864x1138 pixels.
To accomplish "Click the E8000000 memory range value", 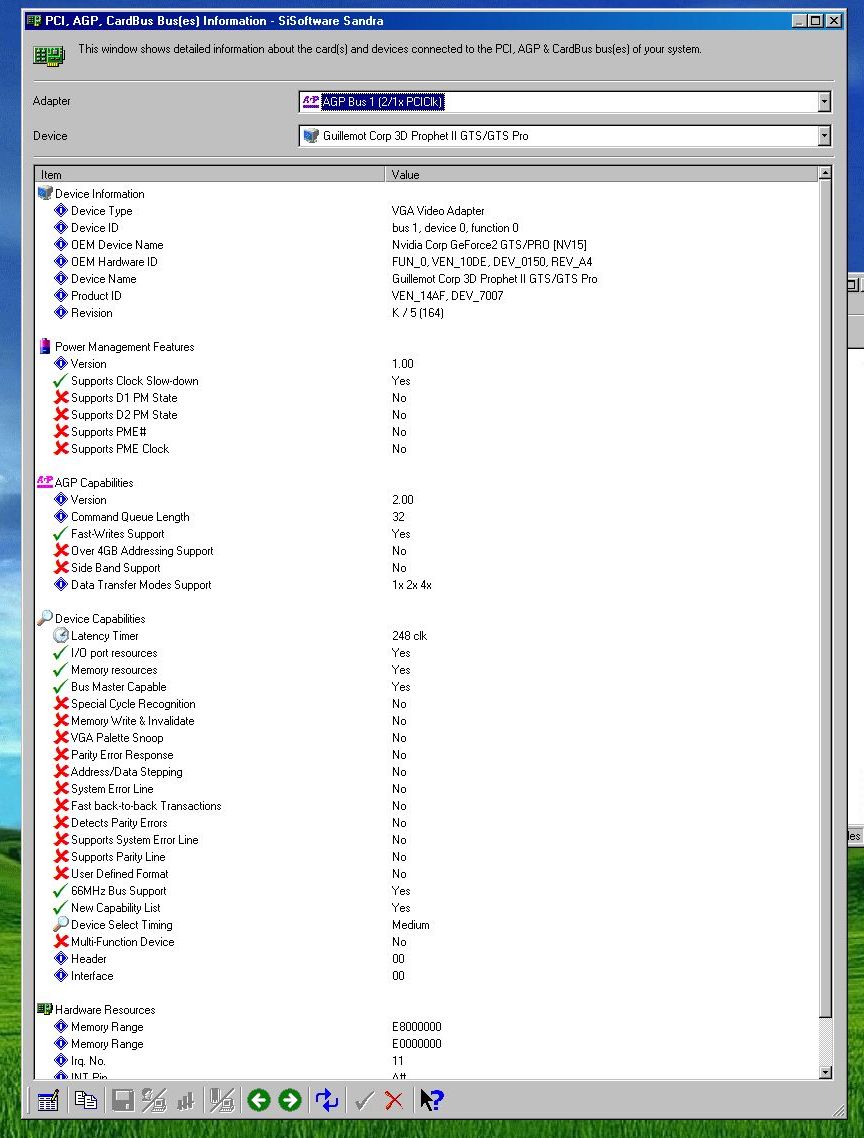I will pyautogui.click(x=417, y=1027).
